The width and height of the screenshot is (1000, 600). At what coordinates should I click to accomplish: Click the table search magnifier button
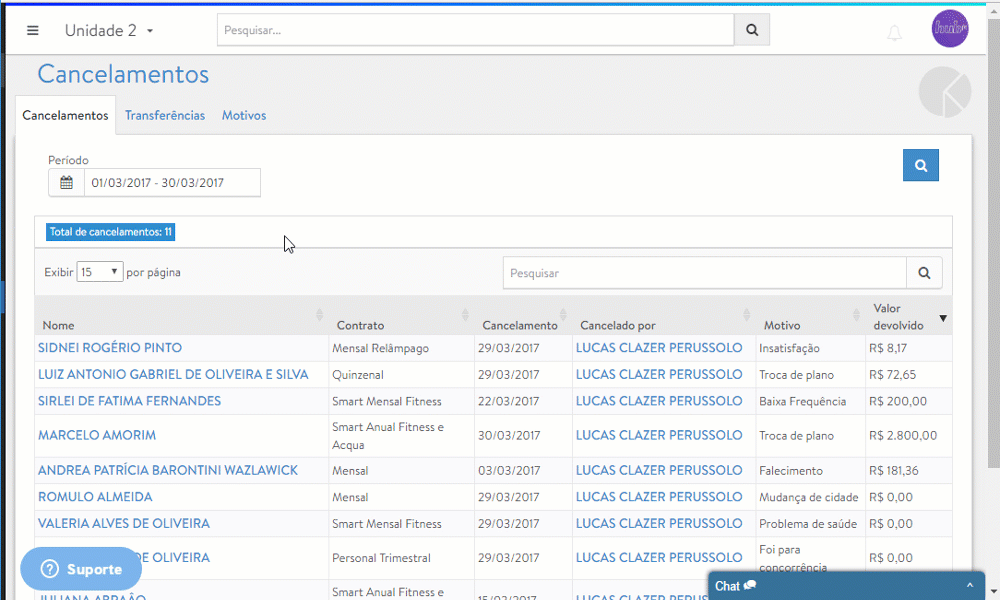[x=923, y=272]
